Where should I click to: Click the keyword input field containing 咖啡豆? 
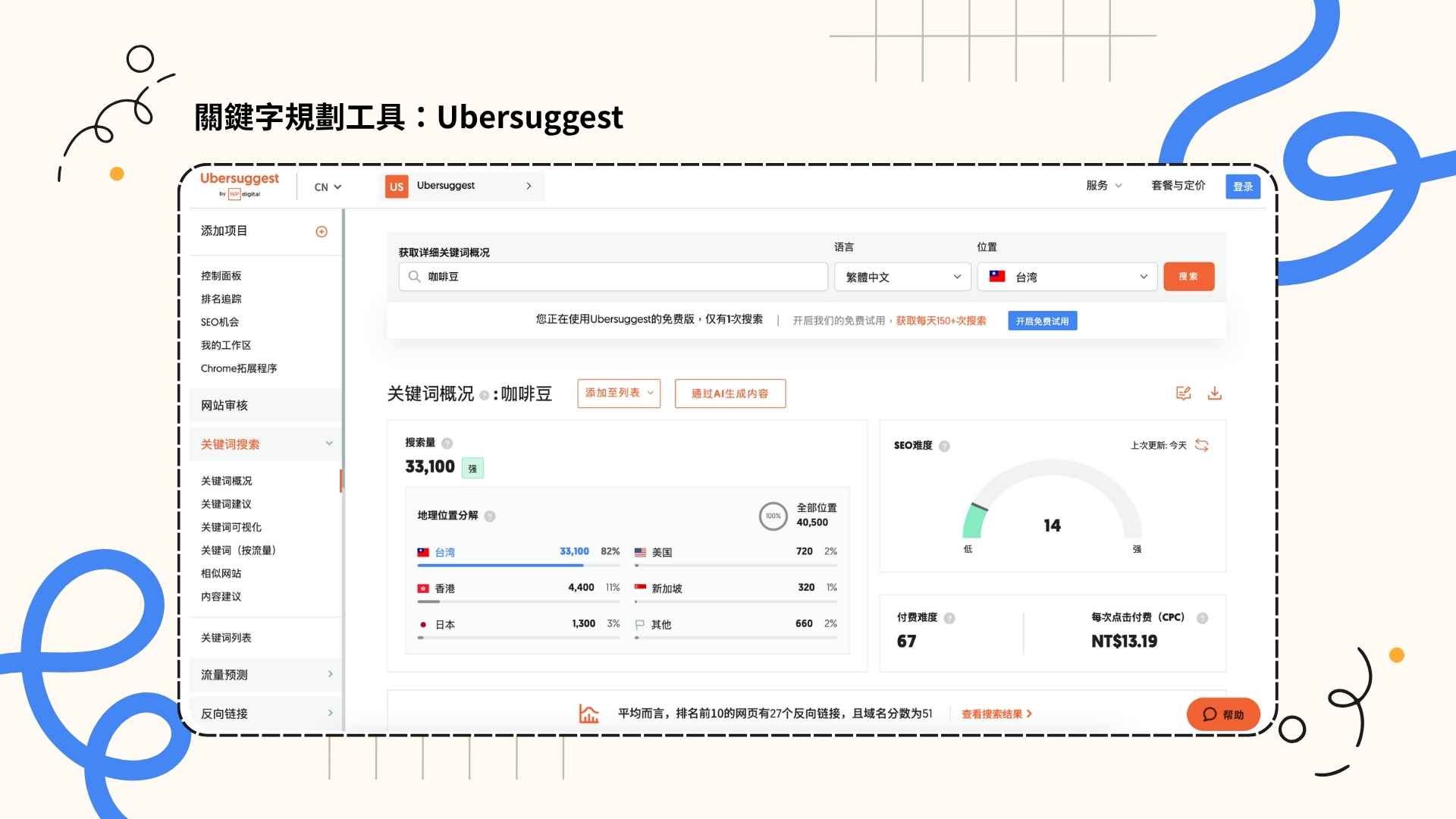(x=613, y=277)
